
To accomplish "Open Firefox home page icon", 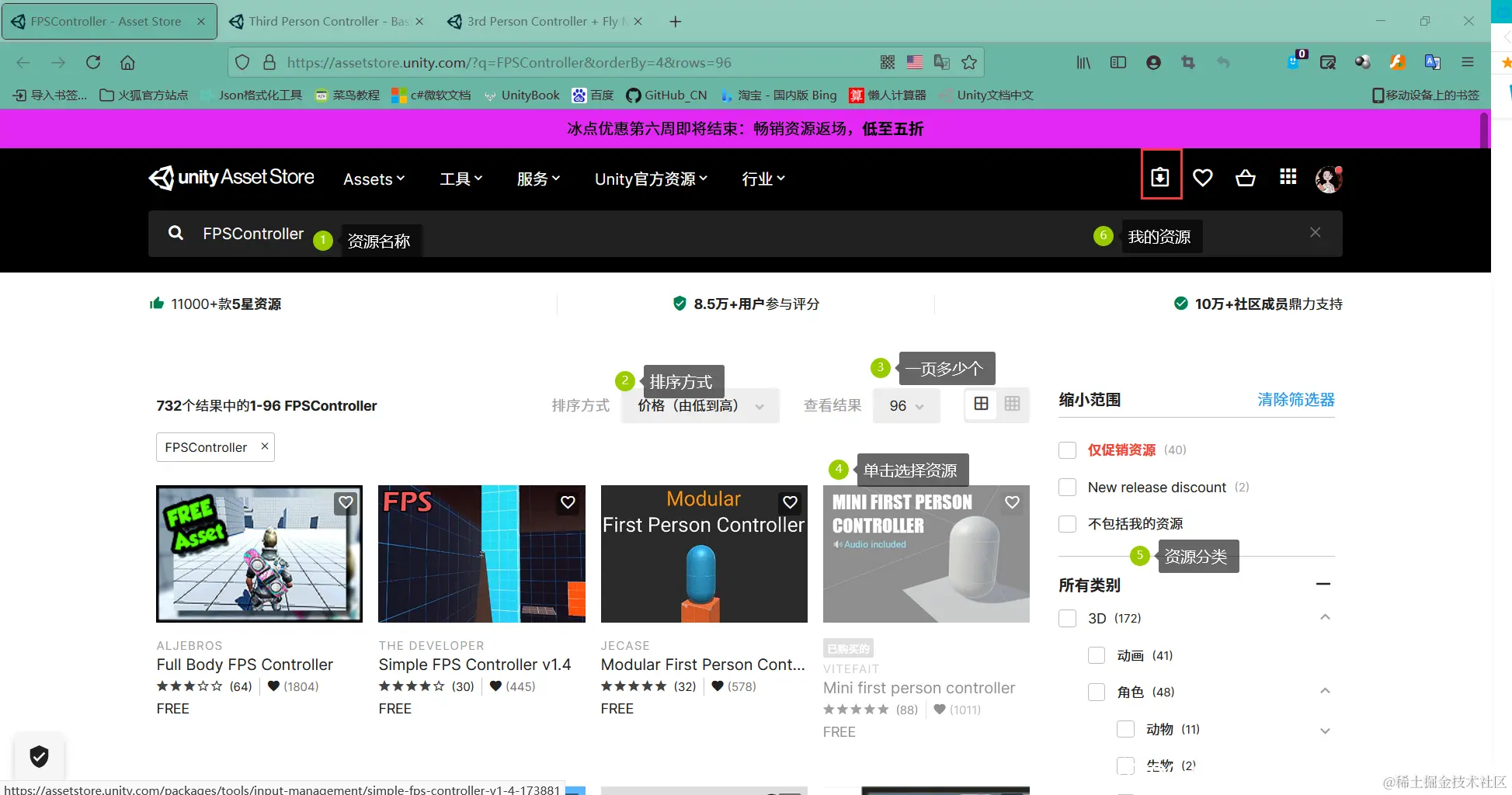I will click(x=127, y=62).
